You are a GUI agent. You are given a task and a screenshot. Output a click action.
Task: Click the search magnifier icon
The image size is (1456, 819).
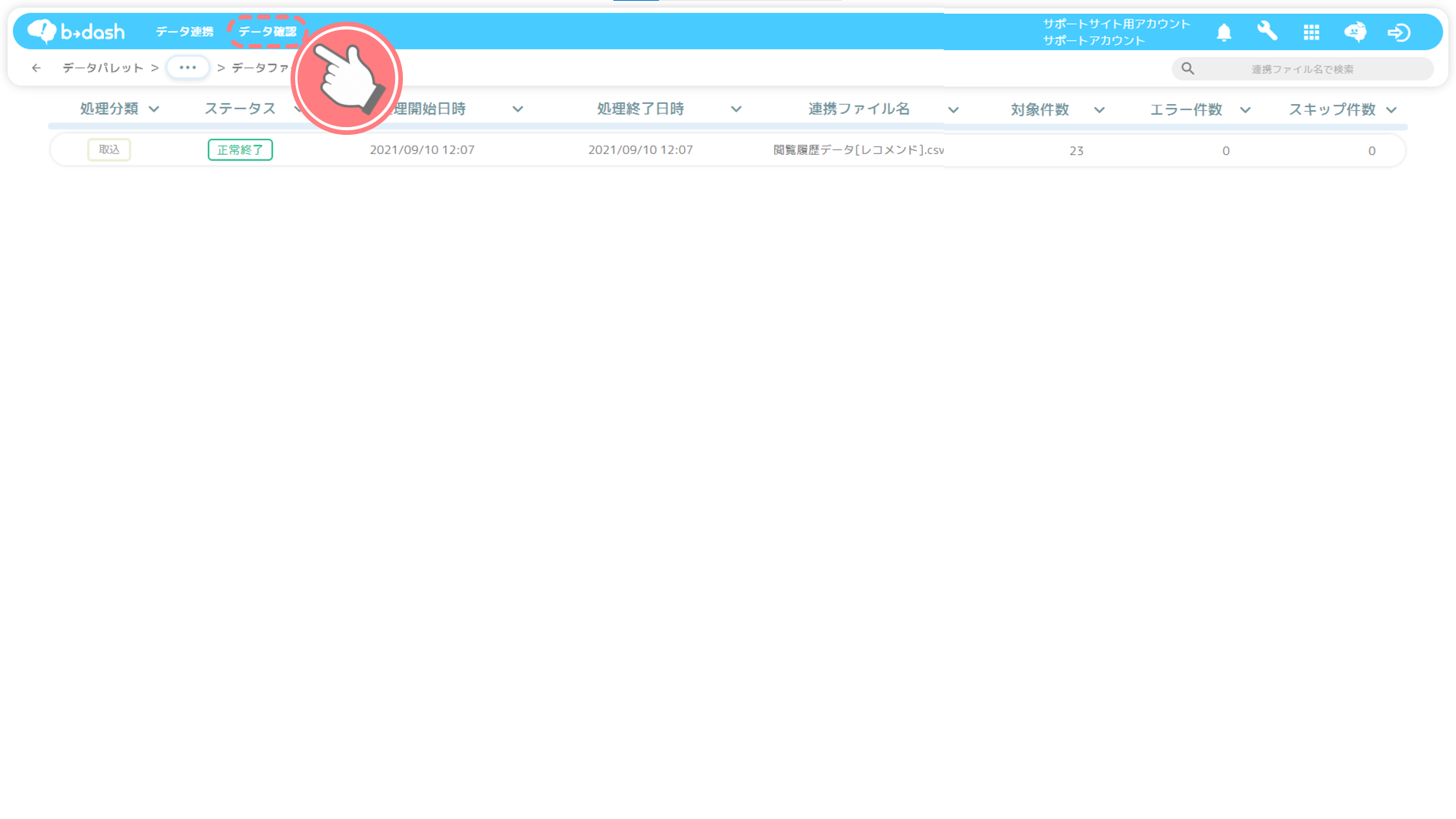1188,69
